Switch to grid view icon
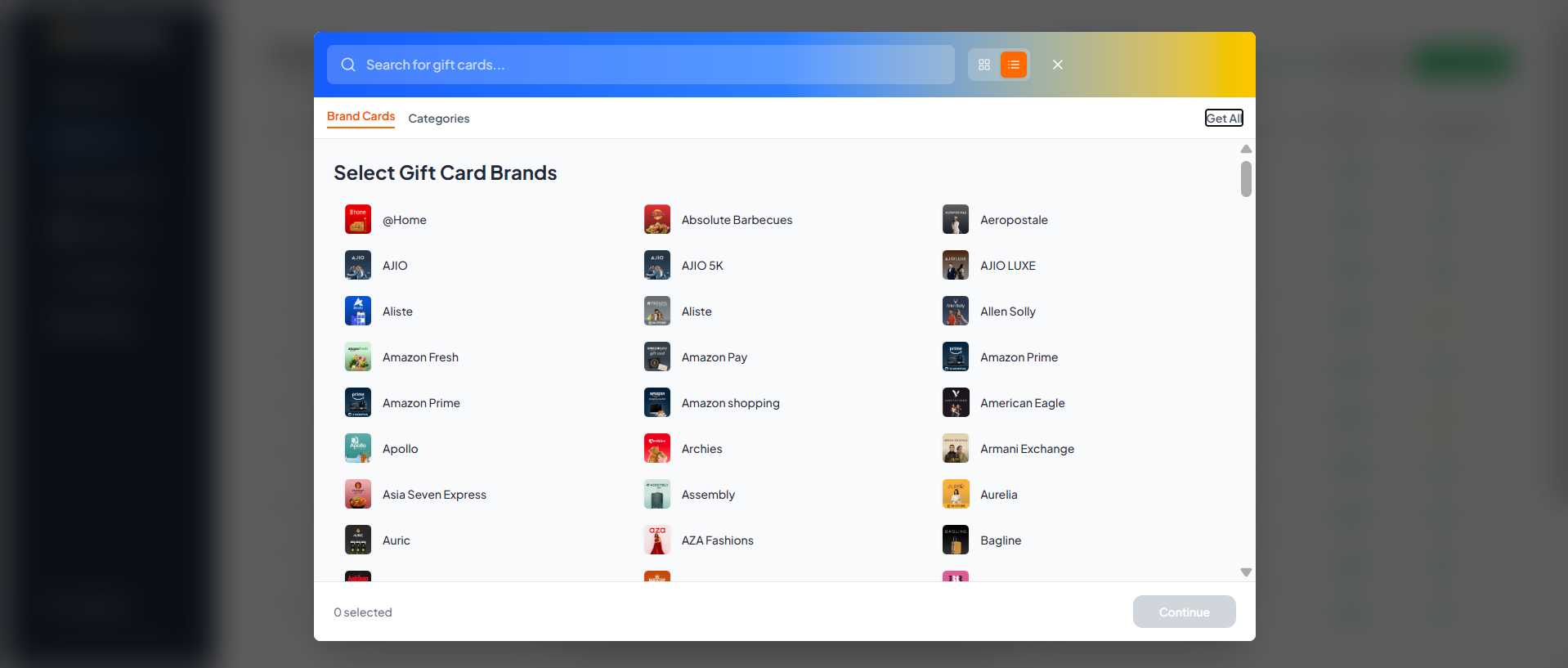Screen dimensions: 1568x668 pos(984,65)
